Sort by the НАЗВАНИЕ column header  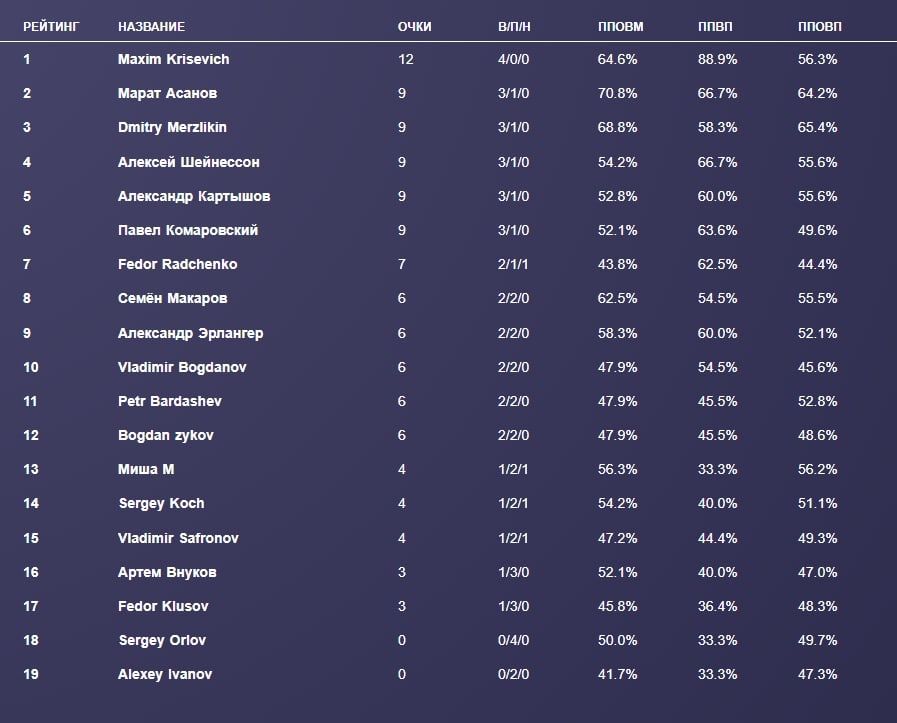point(151,26)
